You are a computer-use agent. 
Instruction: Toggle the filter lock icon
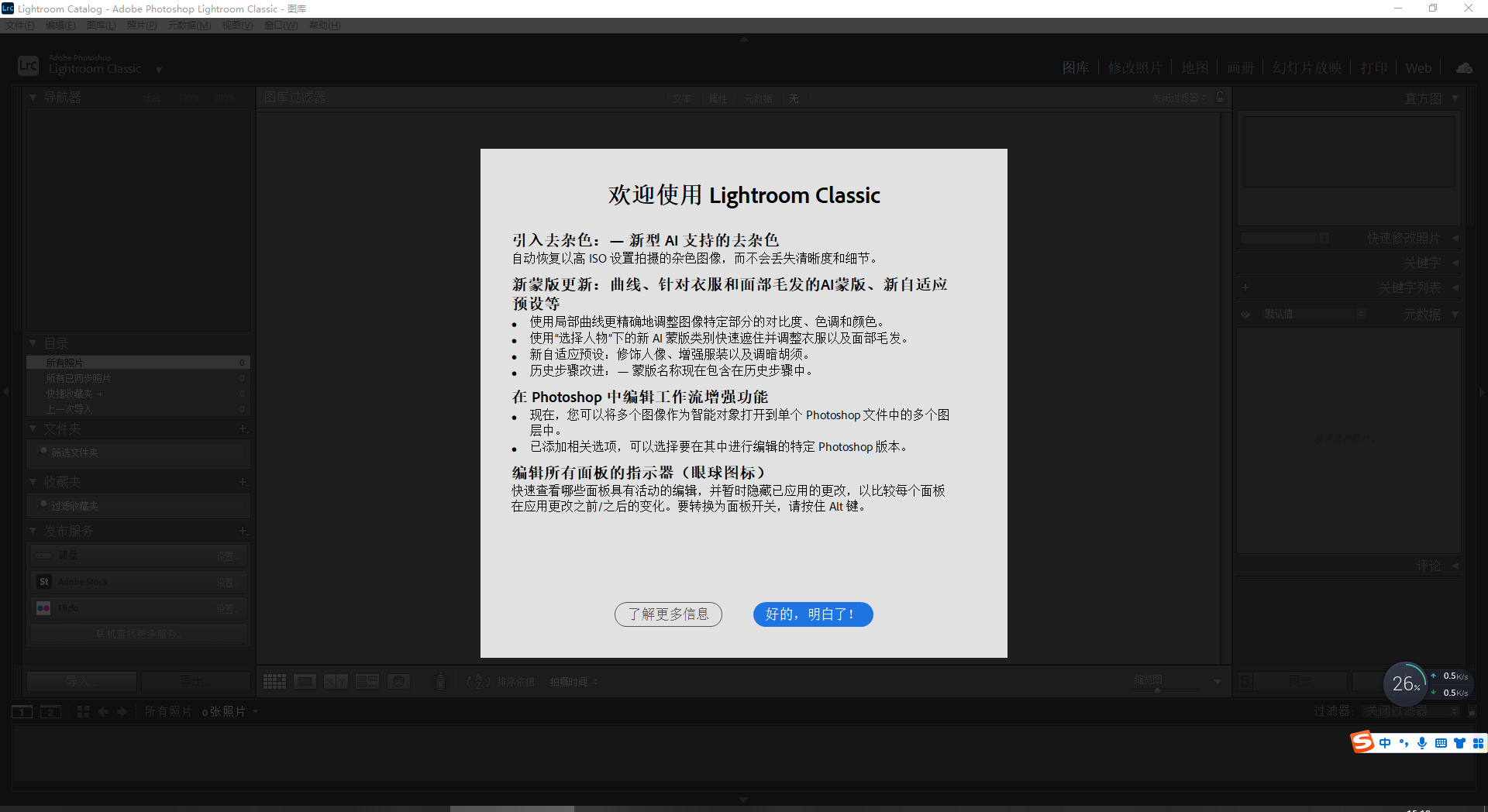click(1221, 98)
